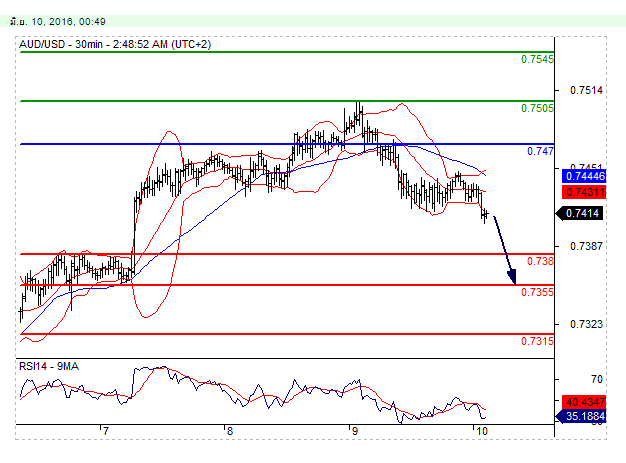Image resolution: width=626 pixels, height=463 pixels.
Task: Click the 0.7323 price axis value
Action: click(586, 324)
